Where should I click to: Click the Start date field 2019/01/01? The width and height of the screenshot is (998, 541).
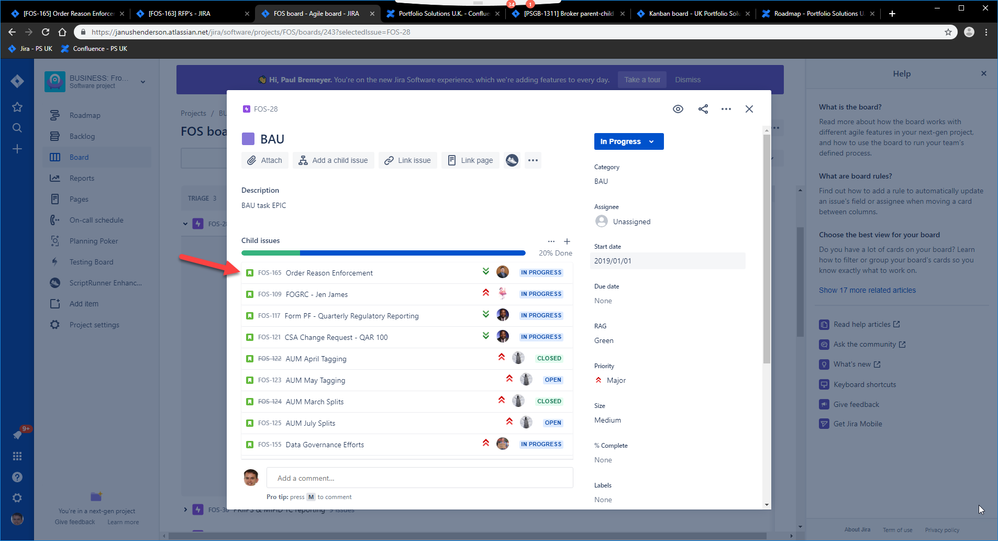668,261
